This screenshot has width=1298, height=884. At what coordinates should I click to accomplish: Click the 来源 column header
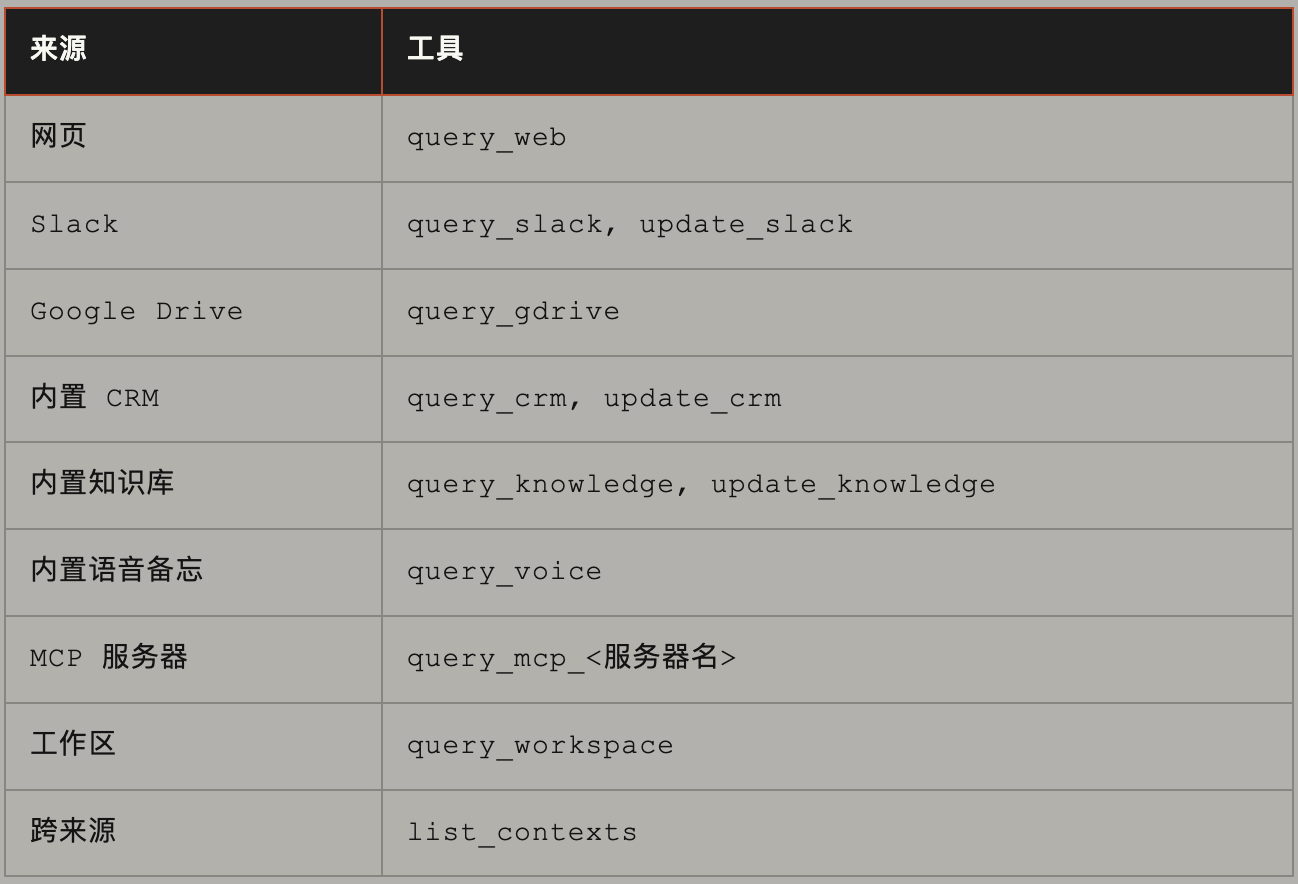click(x=58, y=49)
